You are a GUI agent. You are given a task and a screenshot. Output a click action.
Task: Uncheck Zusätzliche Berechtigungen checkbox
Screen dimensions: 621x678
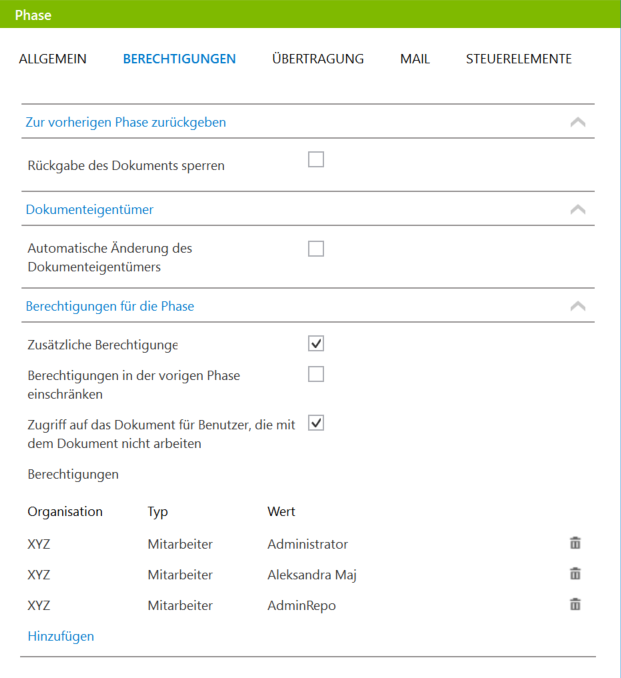point(316,343)
